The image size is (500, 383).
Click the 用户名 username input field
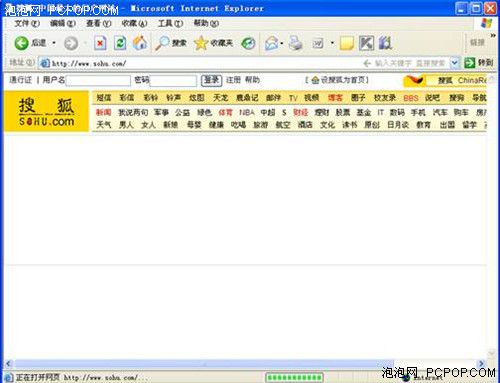tap(98, 81)
